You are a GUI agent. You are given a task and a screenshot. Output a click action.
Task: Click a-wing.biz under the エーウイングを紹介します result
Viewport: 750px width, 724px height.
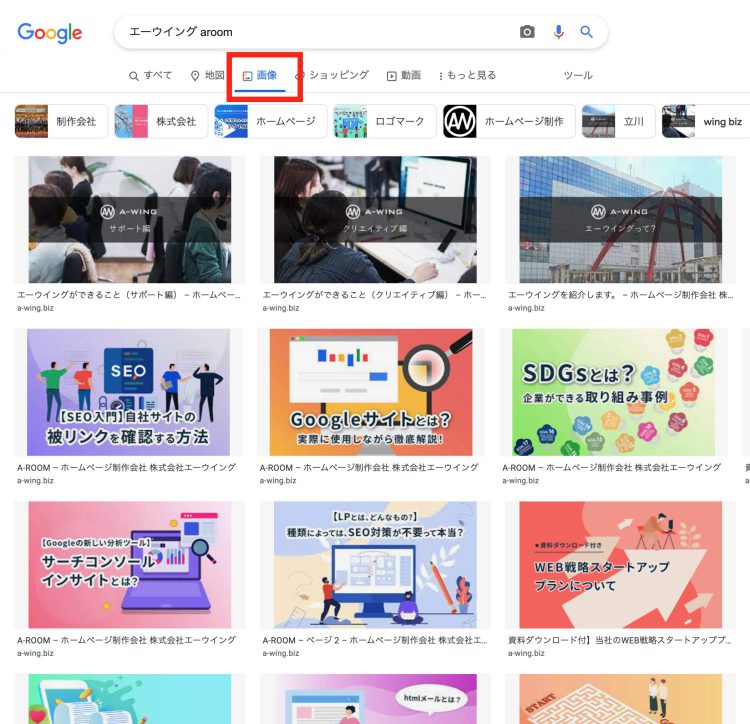click(526, 308)
